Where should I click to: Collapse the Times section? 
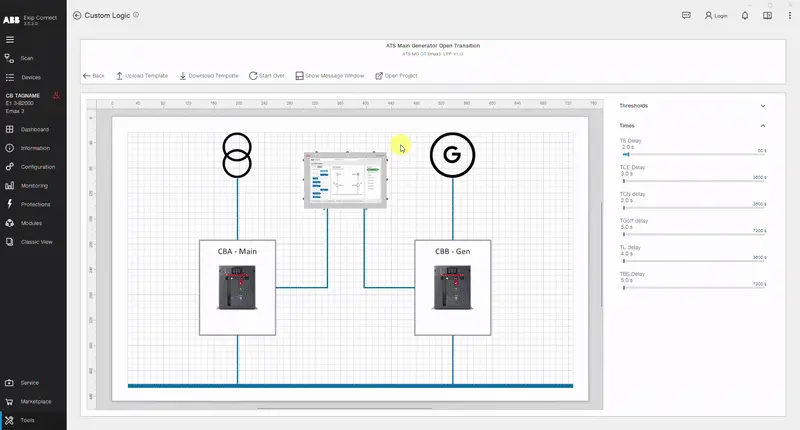pos(763,126)
